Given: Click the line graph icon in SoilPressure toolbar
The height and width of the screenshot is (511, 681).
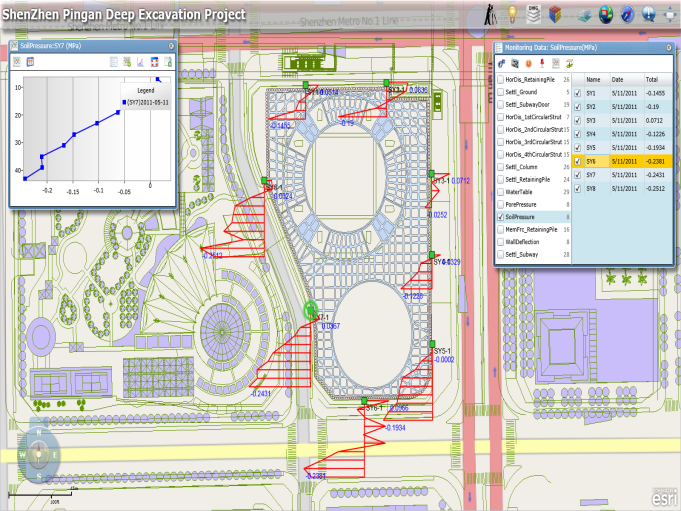Looking at the screenshot, I should click(x=140, y=62).
